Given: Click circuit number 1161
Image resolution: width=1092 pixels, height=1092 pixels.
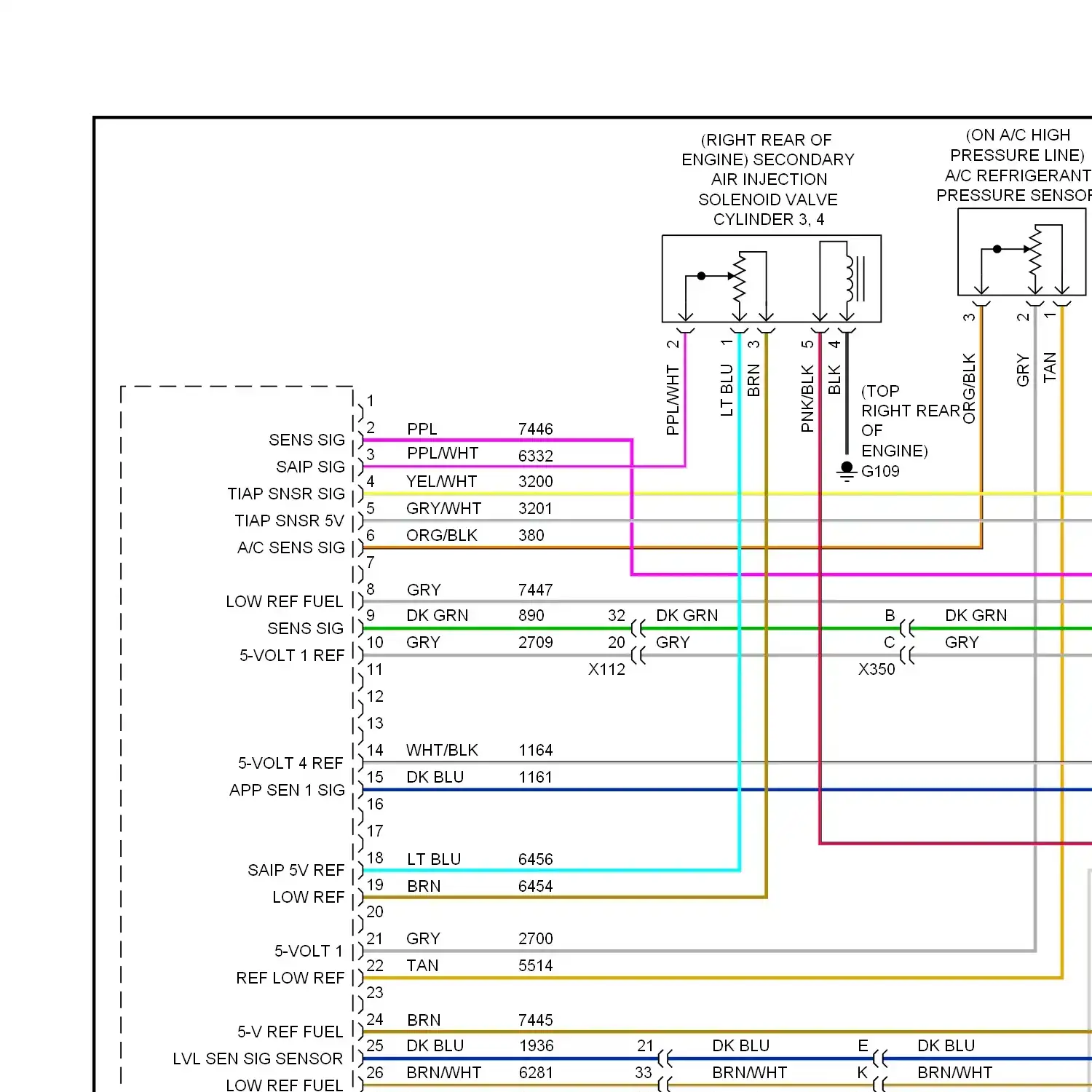Looking at the screenshot, I should 535,777.
